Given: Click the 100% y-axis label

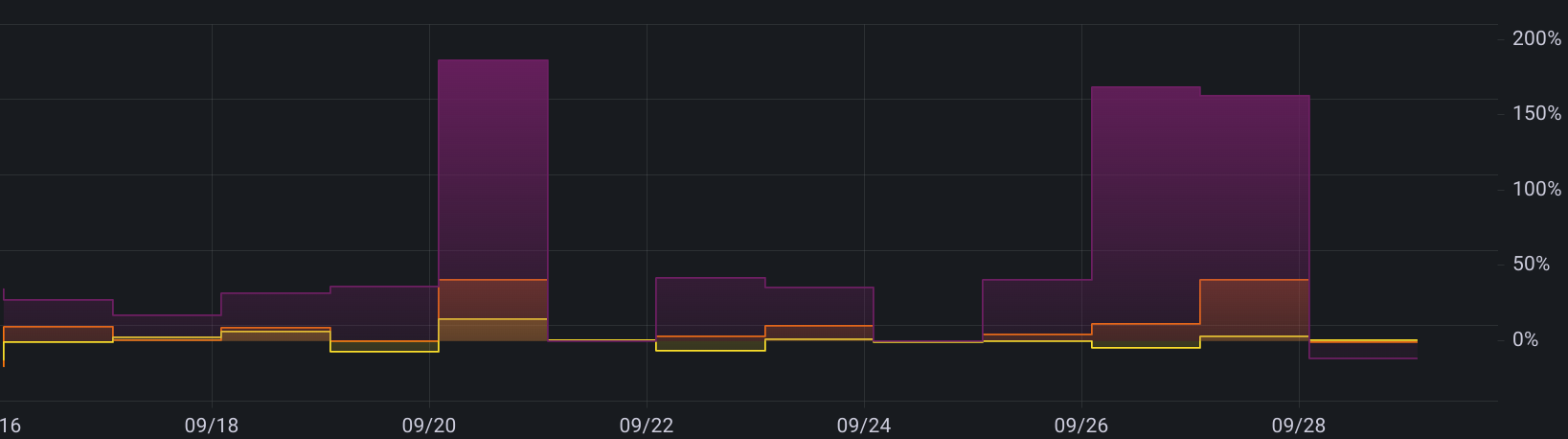Looking at the screenshot, I should (x=1536, y=189).
